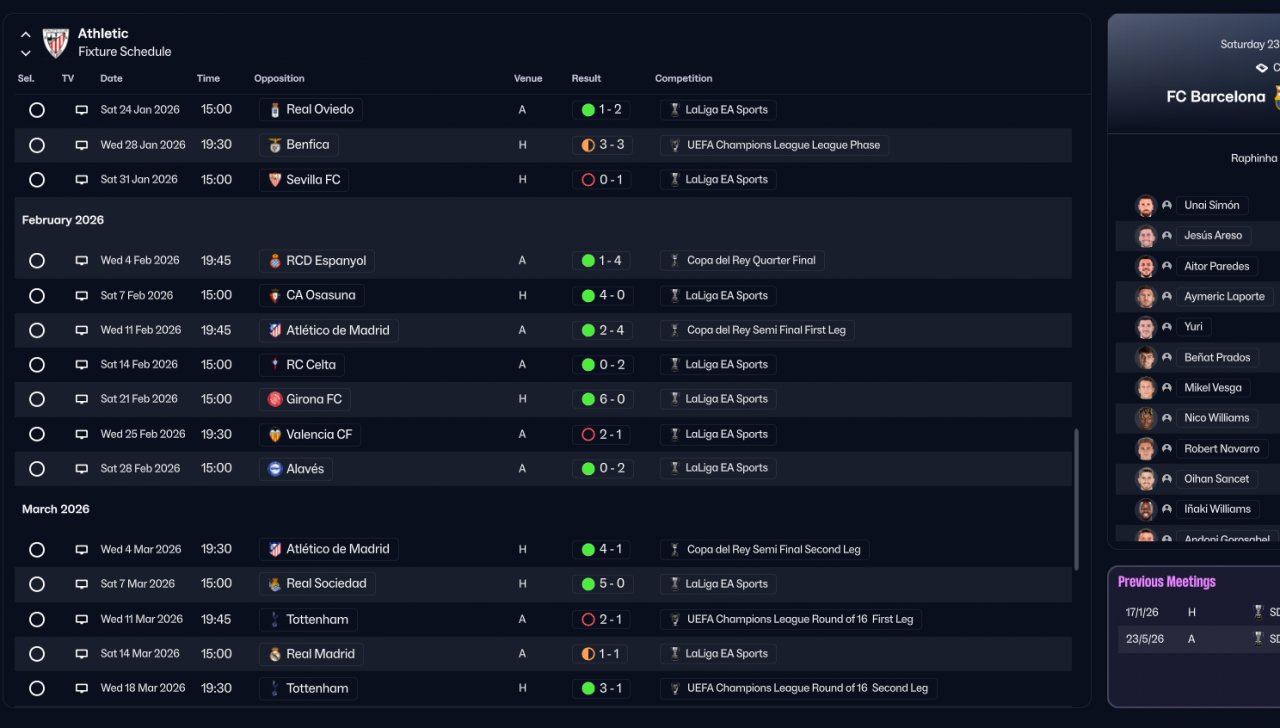Click the TV icon in Real Sociedad row
This screenshot has width=1280, height=728.
[82, 584]
